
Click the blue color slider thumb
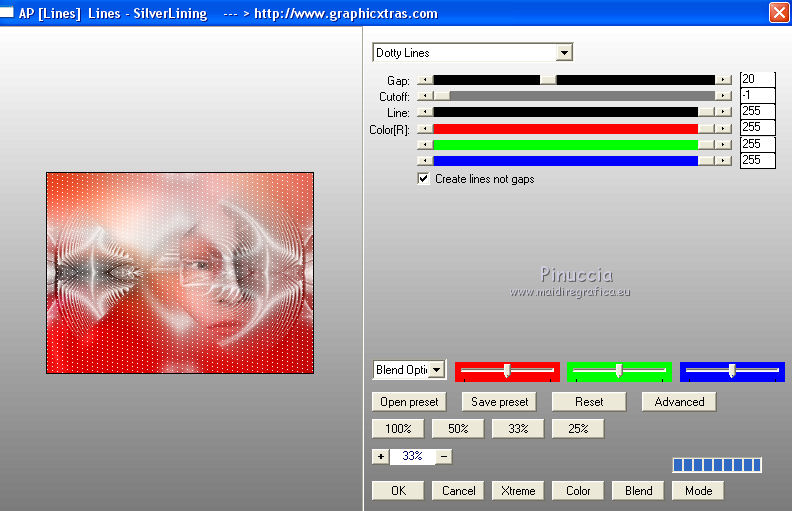(706, 161)
